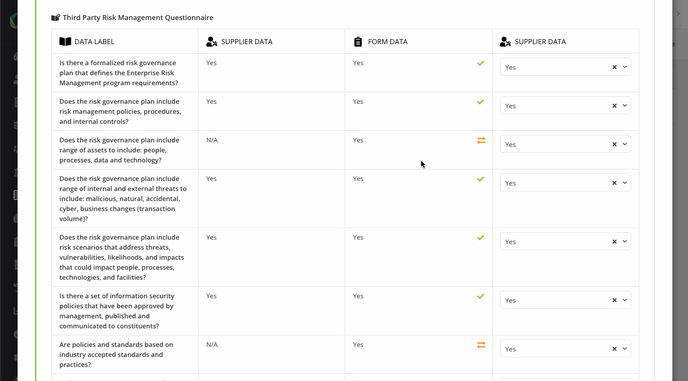The height and width of the screenshot is (381, 688).
Task: Clear the Yes selection in risk scenarios row
Action: [614, 242]
